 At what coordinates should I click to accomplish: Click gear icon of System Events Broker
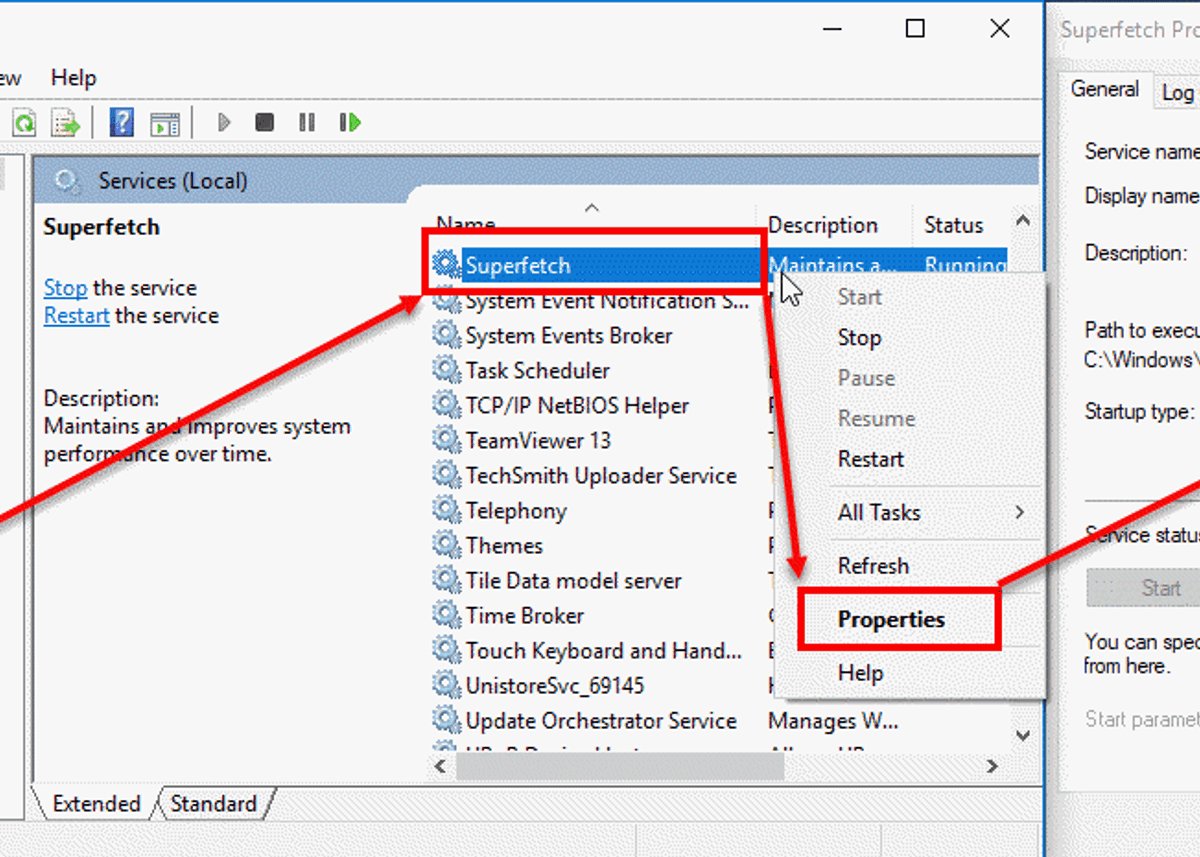(x=446, y=335)
